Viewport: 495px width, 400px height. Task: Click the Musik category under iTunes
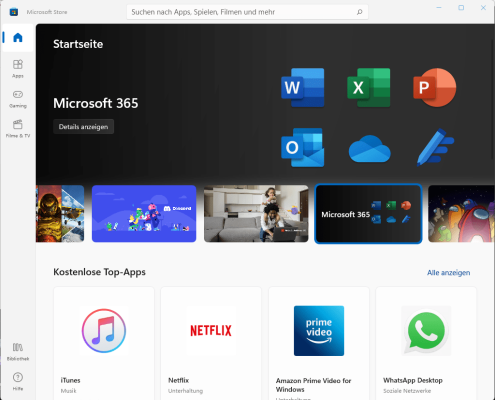68,391
